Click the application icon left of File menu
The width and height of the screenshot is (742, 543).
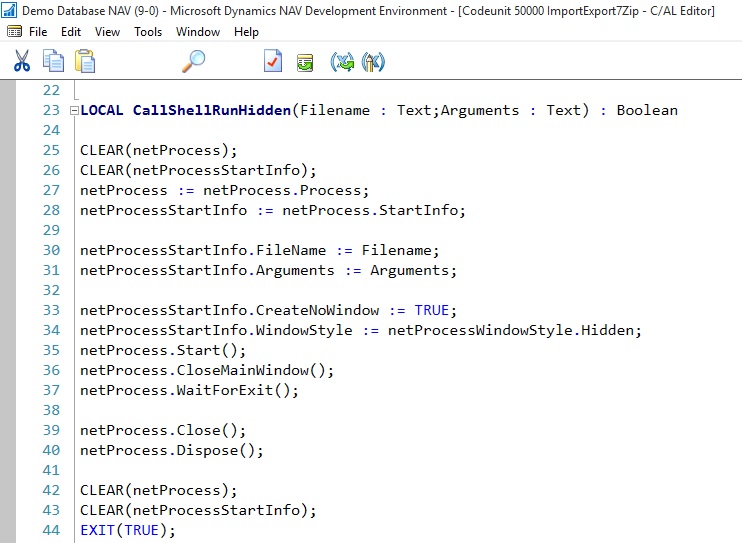14,32
